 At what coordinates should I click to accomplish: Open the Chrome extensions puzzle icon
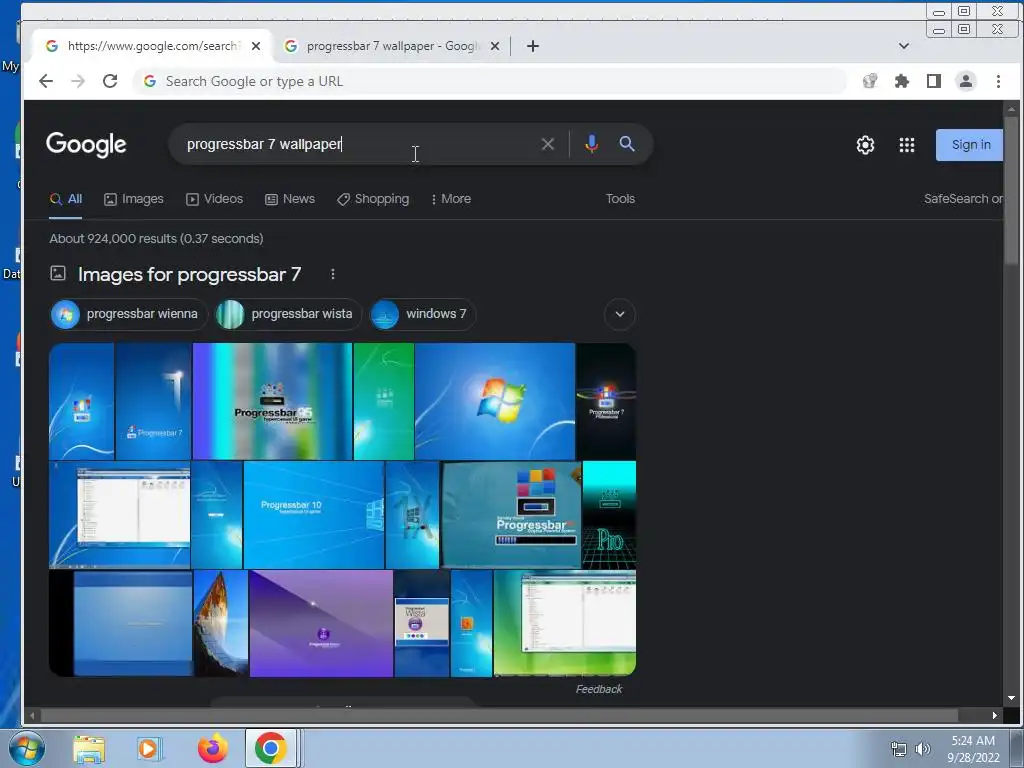point(902,81)
